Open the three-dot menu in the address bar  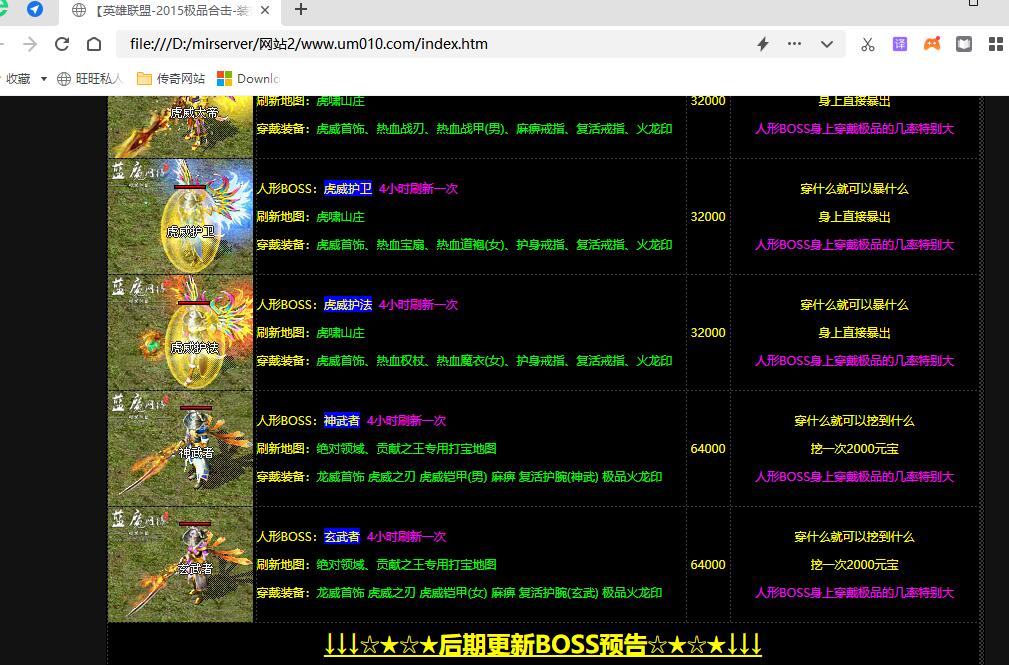795,44
